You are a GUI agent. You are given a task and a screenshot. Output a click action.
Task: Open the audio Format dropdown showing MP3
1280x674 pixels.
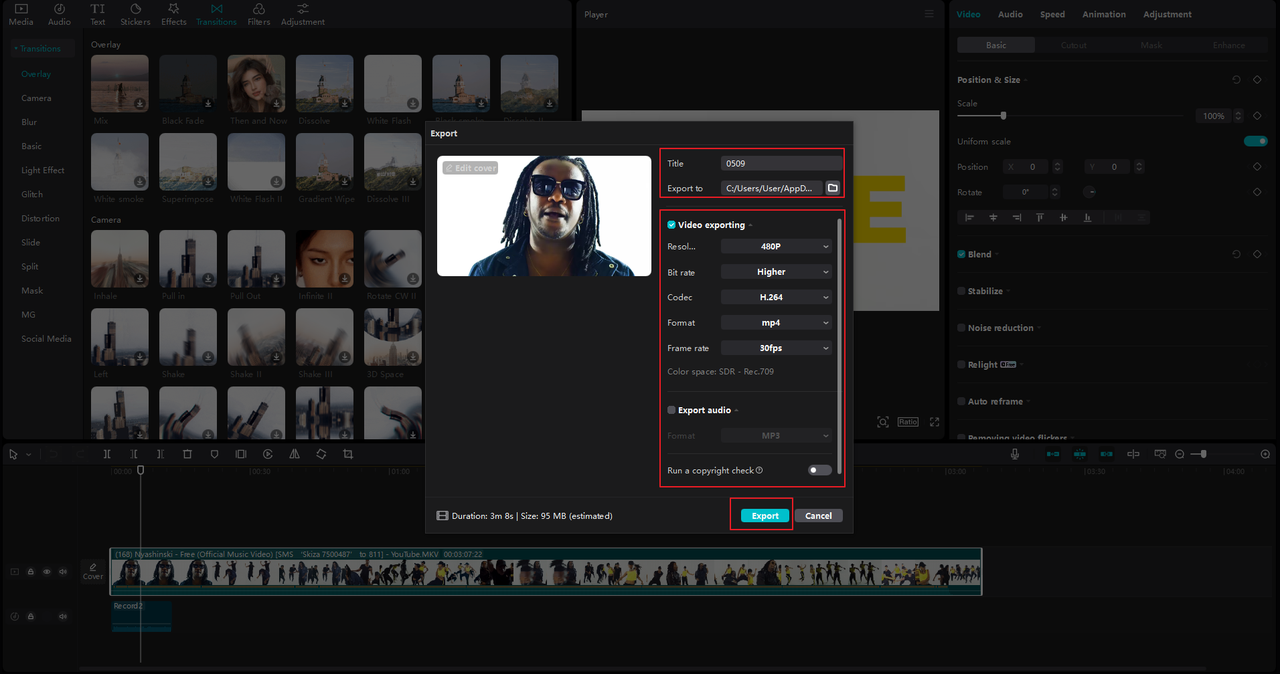[x=776, y=436]
